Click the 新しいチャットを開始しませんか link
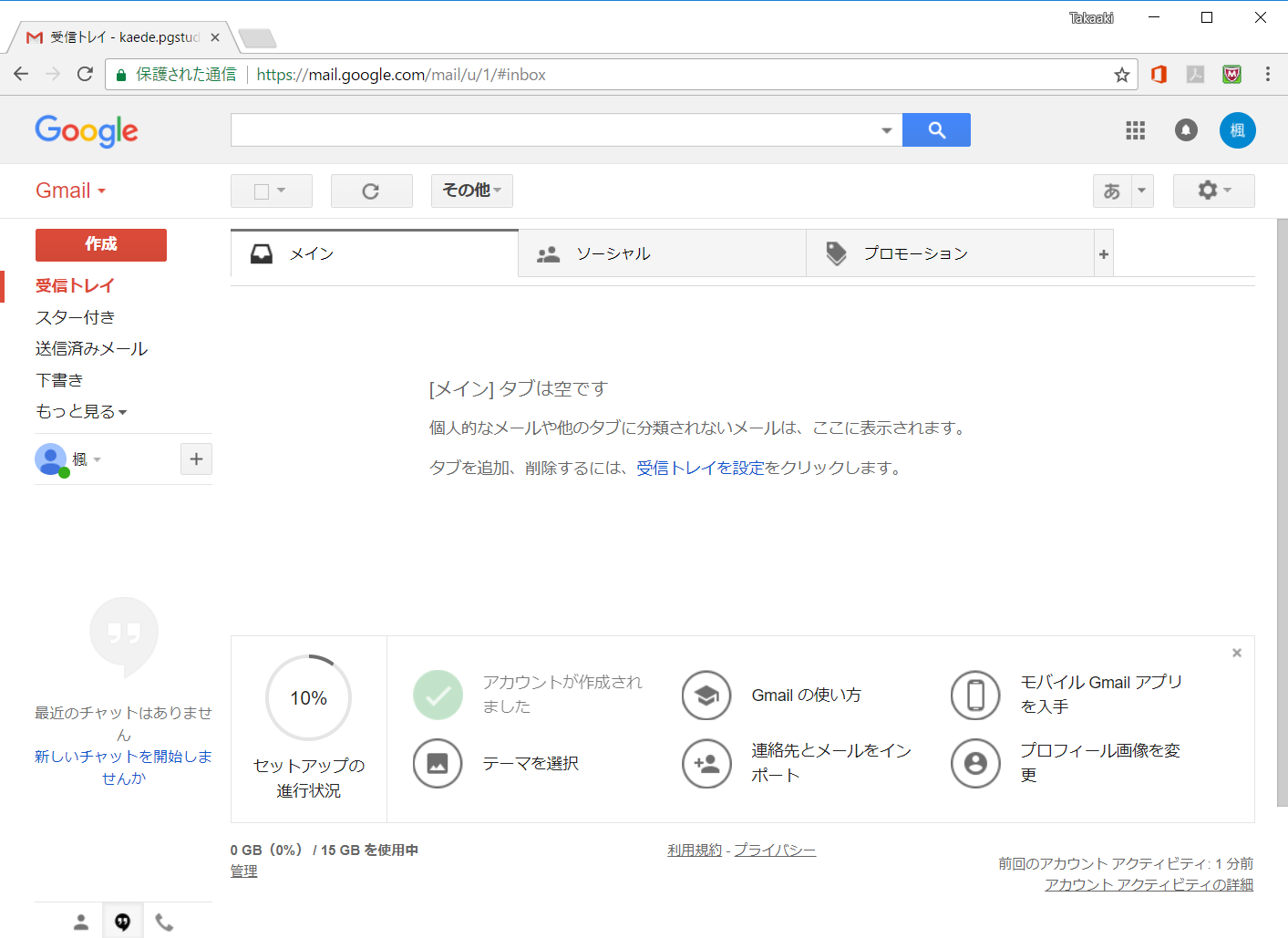The width and height of the screenshot is (1288, 938). (x=124, y=768)
